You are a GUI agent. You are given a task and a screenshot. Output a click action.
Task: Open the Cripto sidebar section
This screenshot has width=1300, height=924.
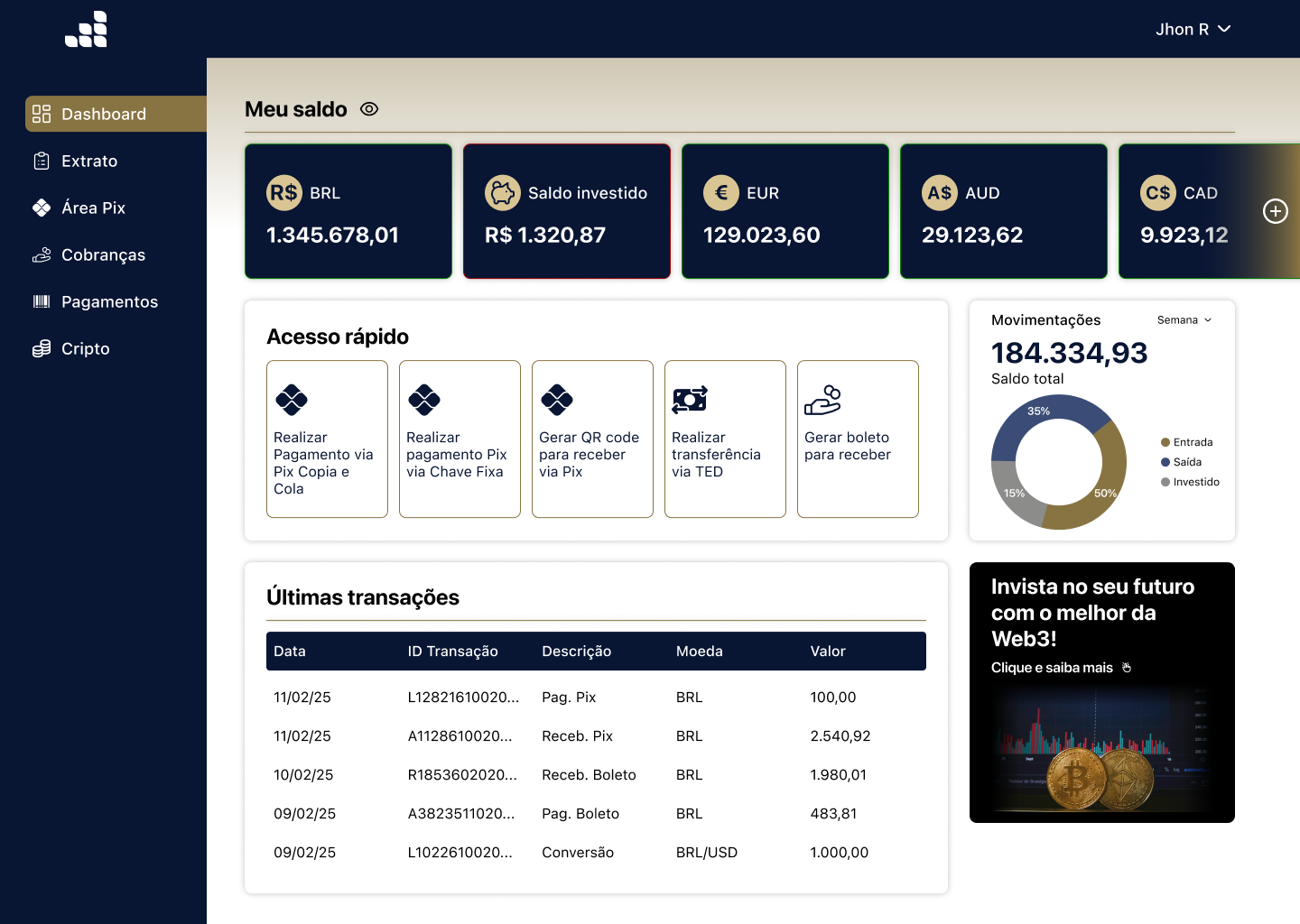85,349
